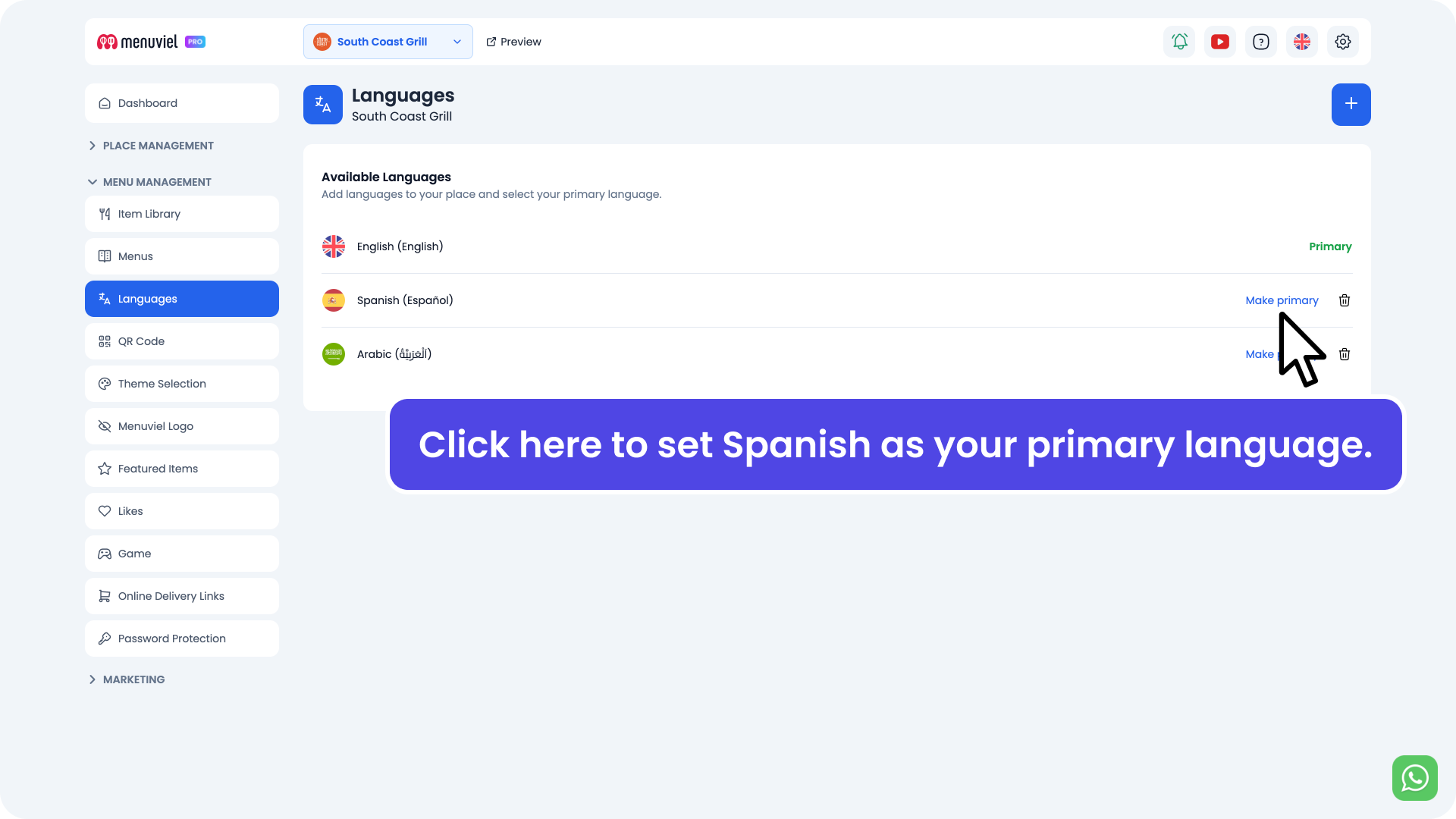This screenshot has height=819, width=1456.
Task: Click the plus button to add language
Action: (1351, 104)
